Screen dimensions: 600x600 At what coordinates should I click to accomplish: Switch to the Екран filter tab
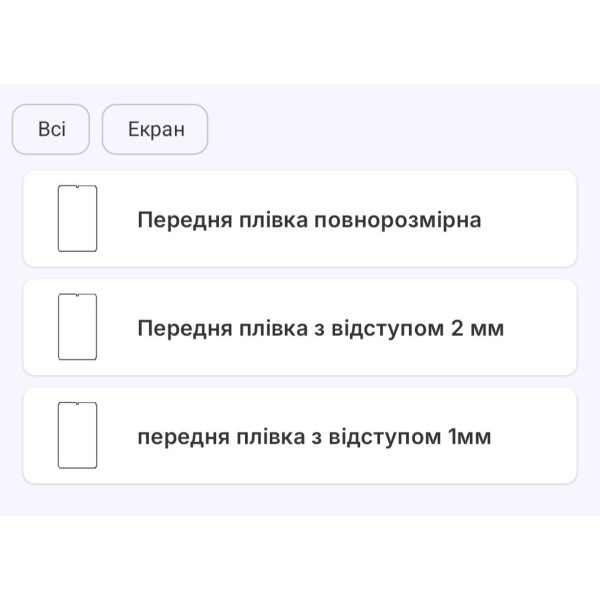pos(155,129)
